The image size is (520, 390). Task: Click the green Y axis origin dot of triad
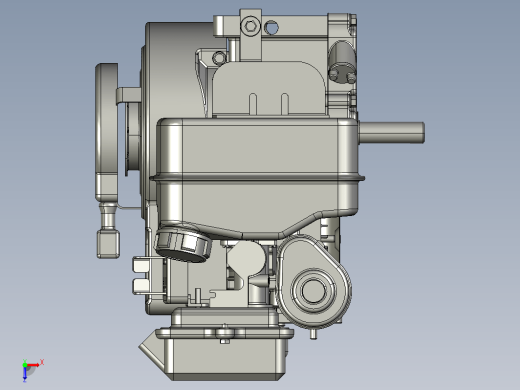[25, 364]
